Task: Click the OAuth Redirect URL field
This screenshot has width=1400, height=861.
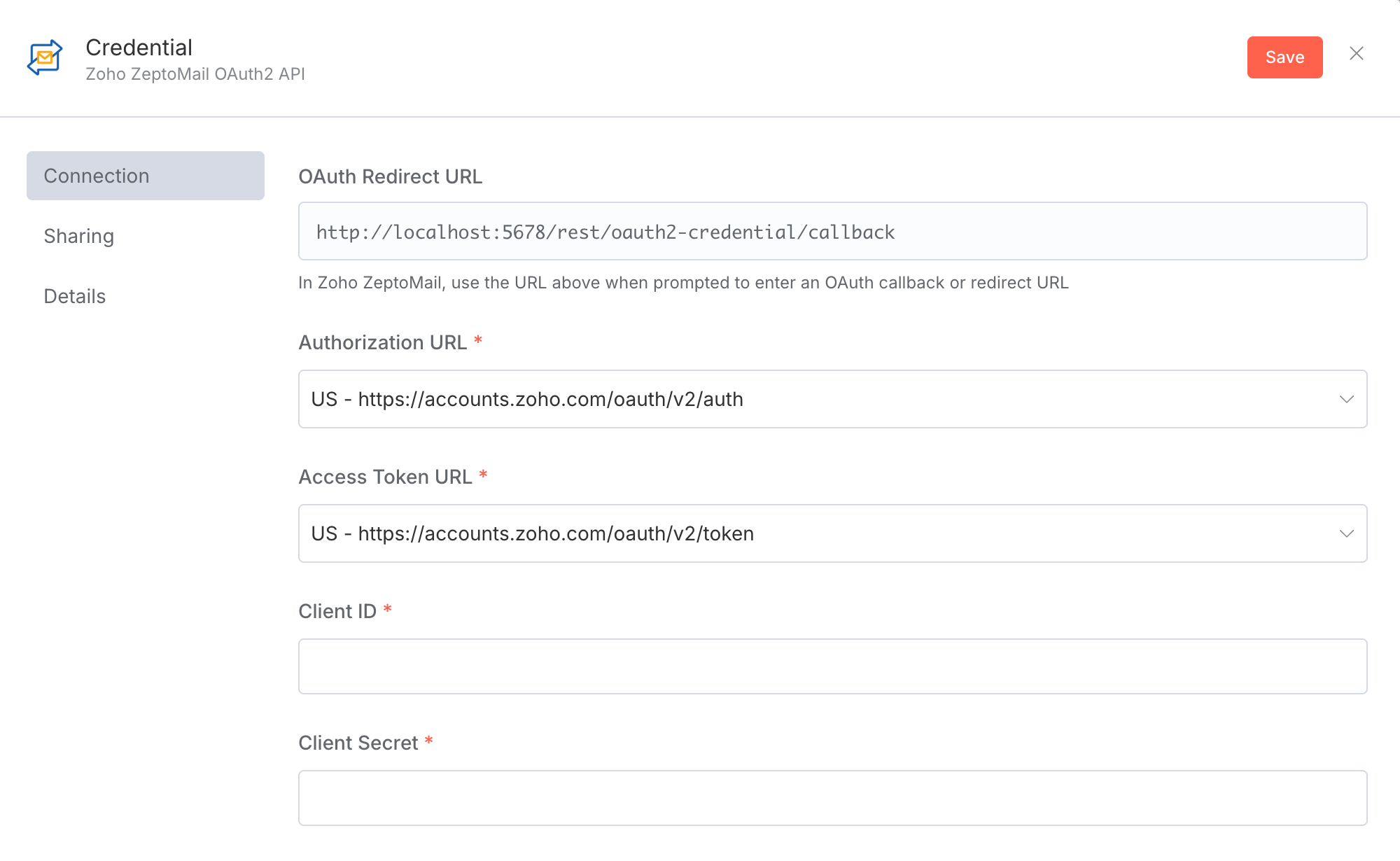Action: (832, 232)
